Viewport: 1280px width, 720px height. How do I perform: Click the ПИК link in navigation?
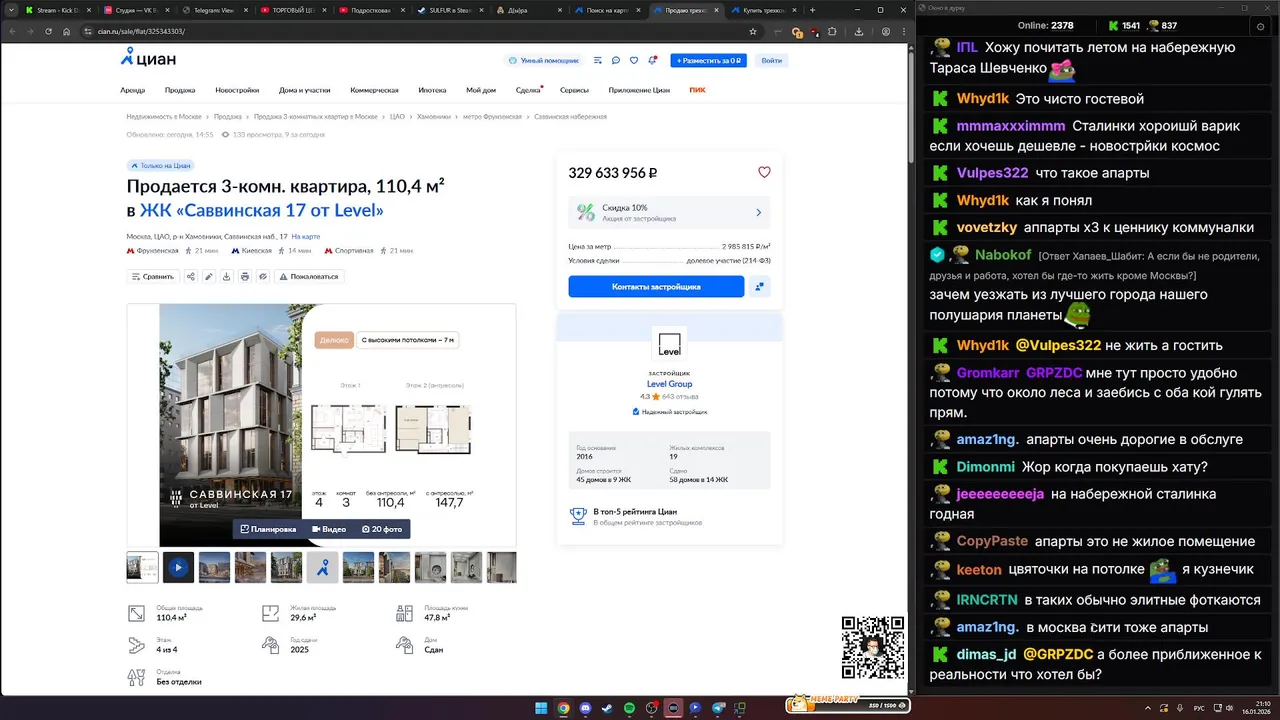[x=697, y=90]
